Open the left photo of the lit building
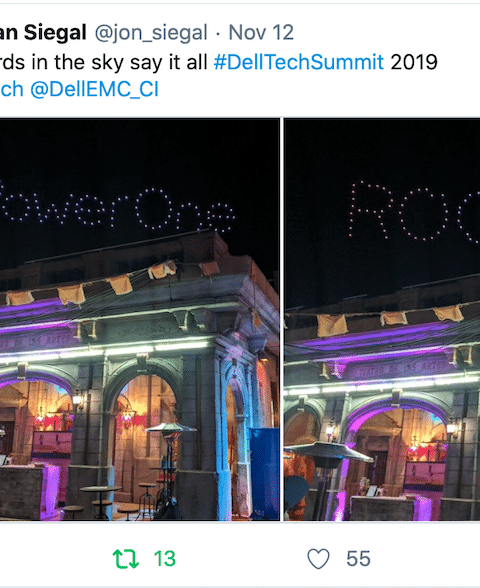Image resolution: width=480 pixels, height=588 pixels. pos(140,320)
